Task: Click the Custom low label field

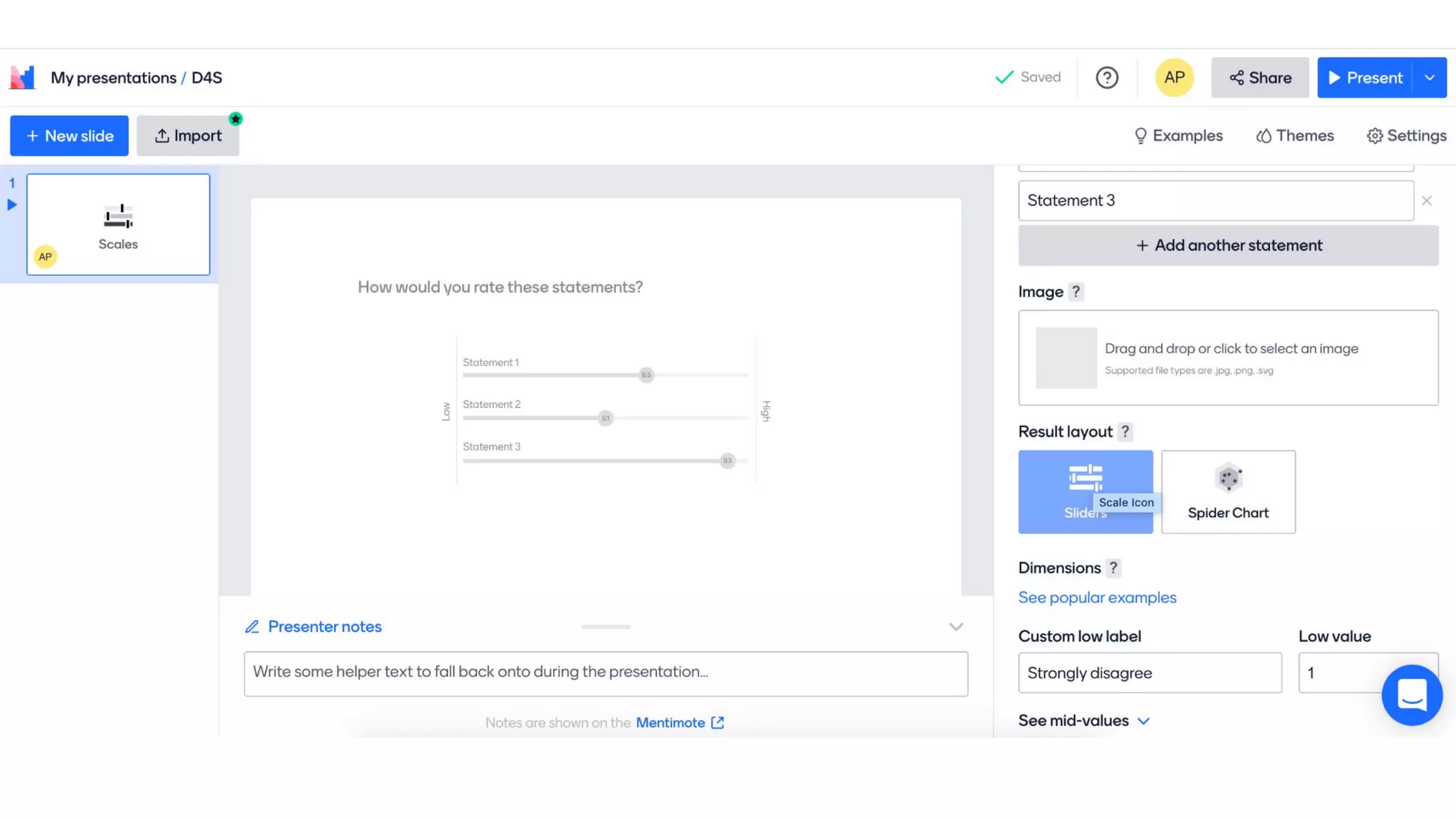Action: pos(1149,673)
